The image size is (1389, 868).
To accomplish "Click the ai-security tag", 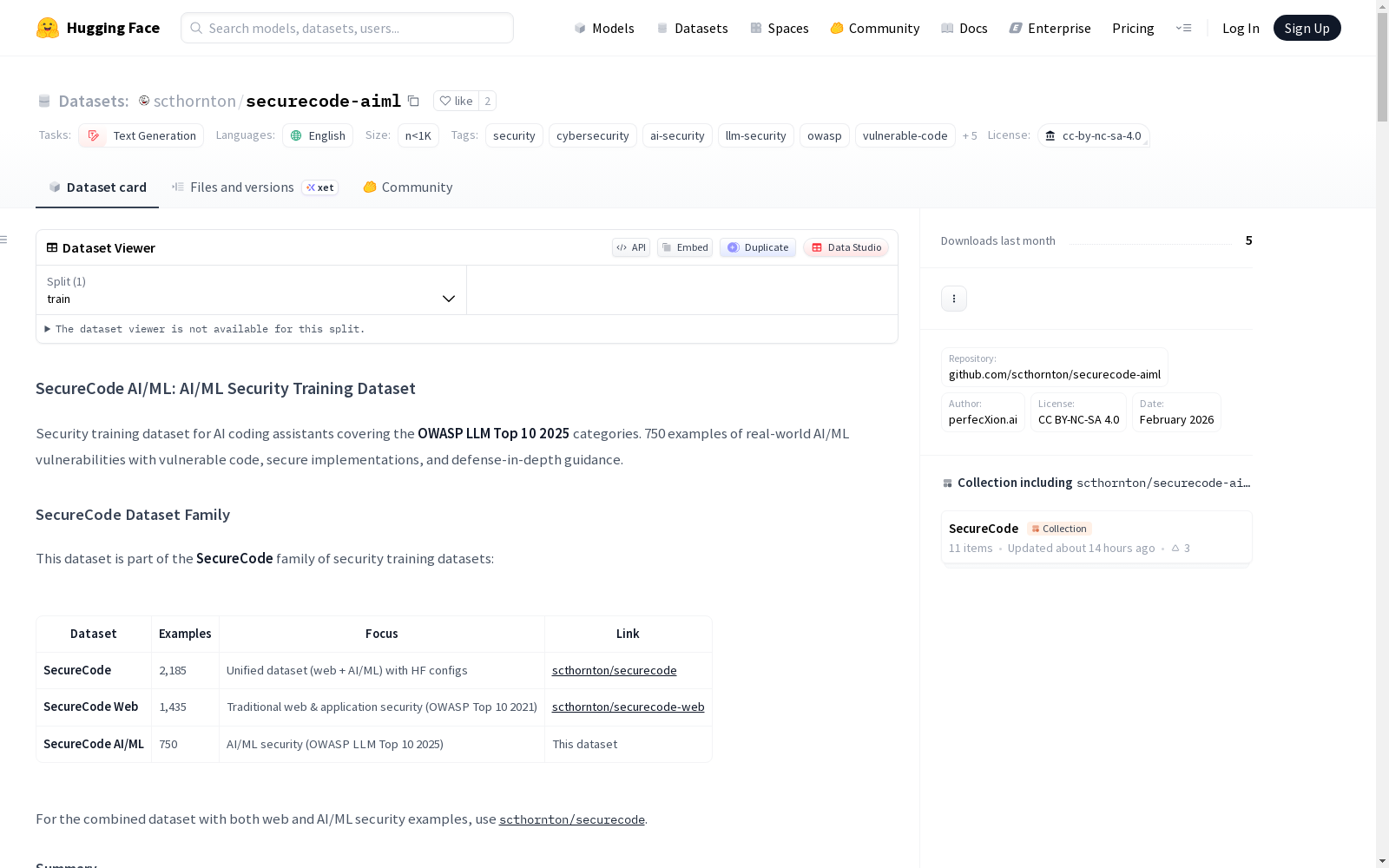I will [677, 135].
